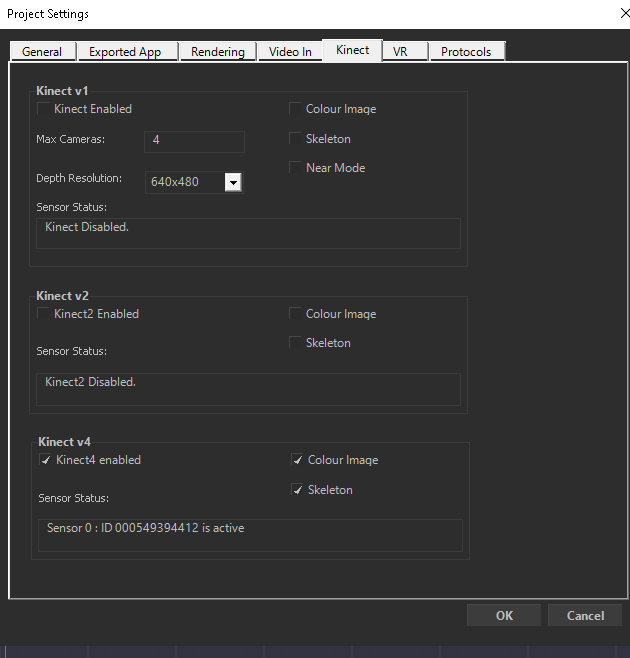
Task: Click the Kinect Disabled status box
Action: 248,233
